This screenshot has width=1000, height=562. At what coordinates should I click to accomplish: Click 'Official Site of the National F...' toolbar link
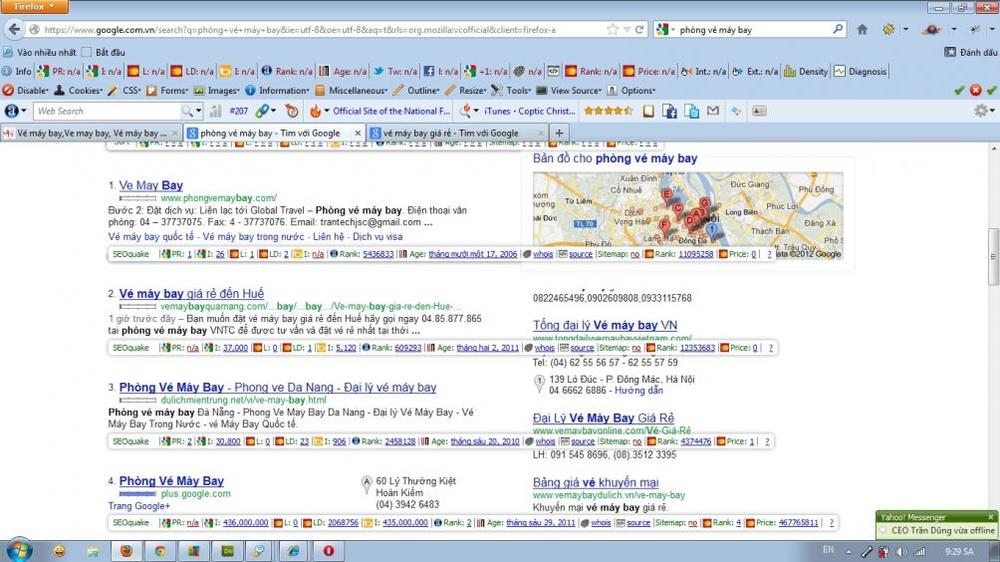pos(391,111)
